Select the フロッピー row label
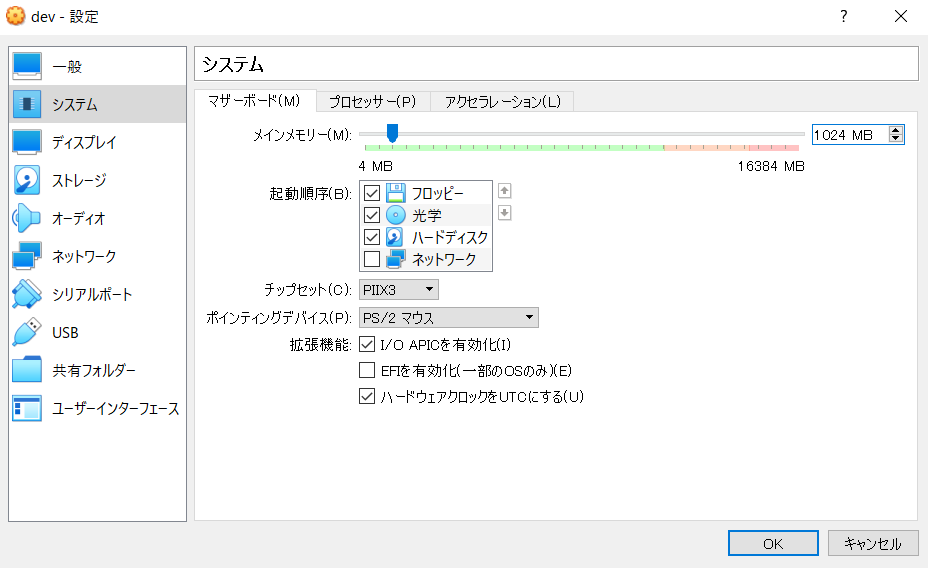928x568 pixels. 437,193
